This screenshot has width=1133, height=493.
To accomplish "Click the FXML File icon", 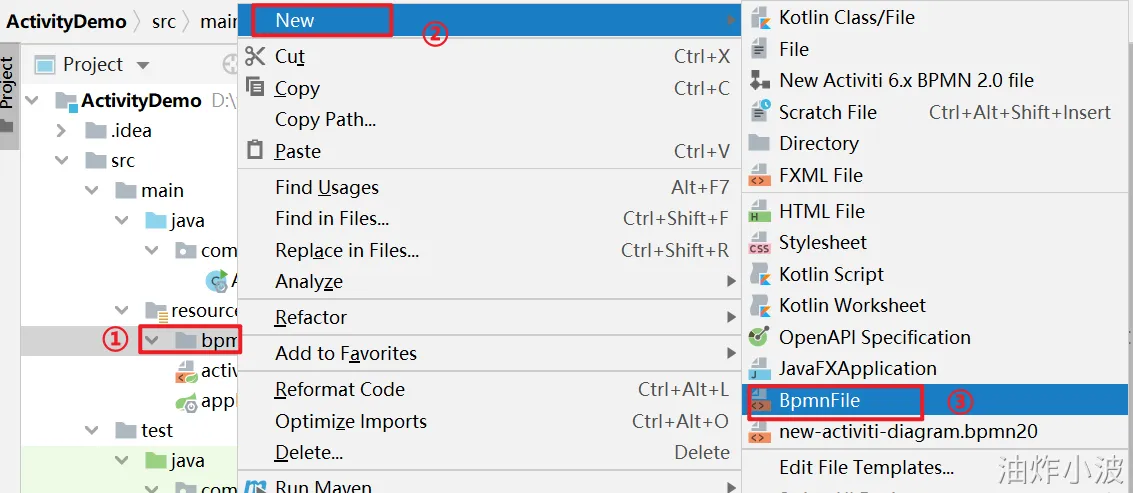I will [760, 176].
